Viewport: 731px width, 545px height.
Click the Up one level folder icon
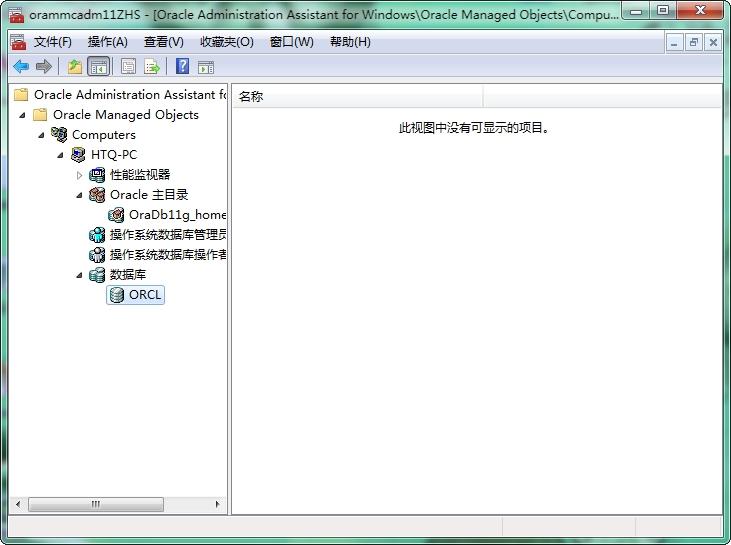tap(75, 67)
